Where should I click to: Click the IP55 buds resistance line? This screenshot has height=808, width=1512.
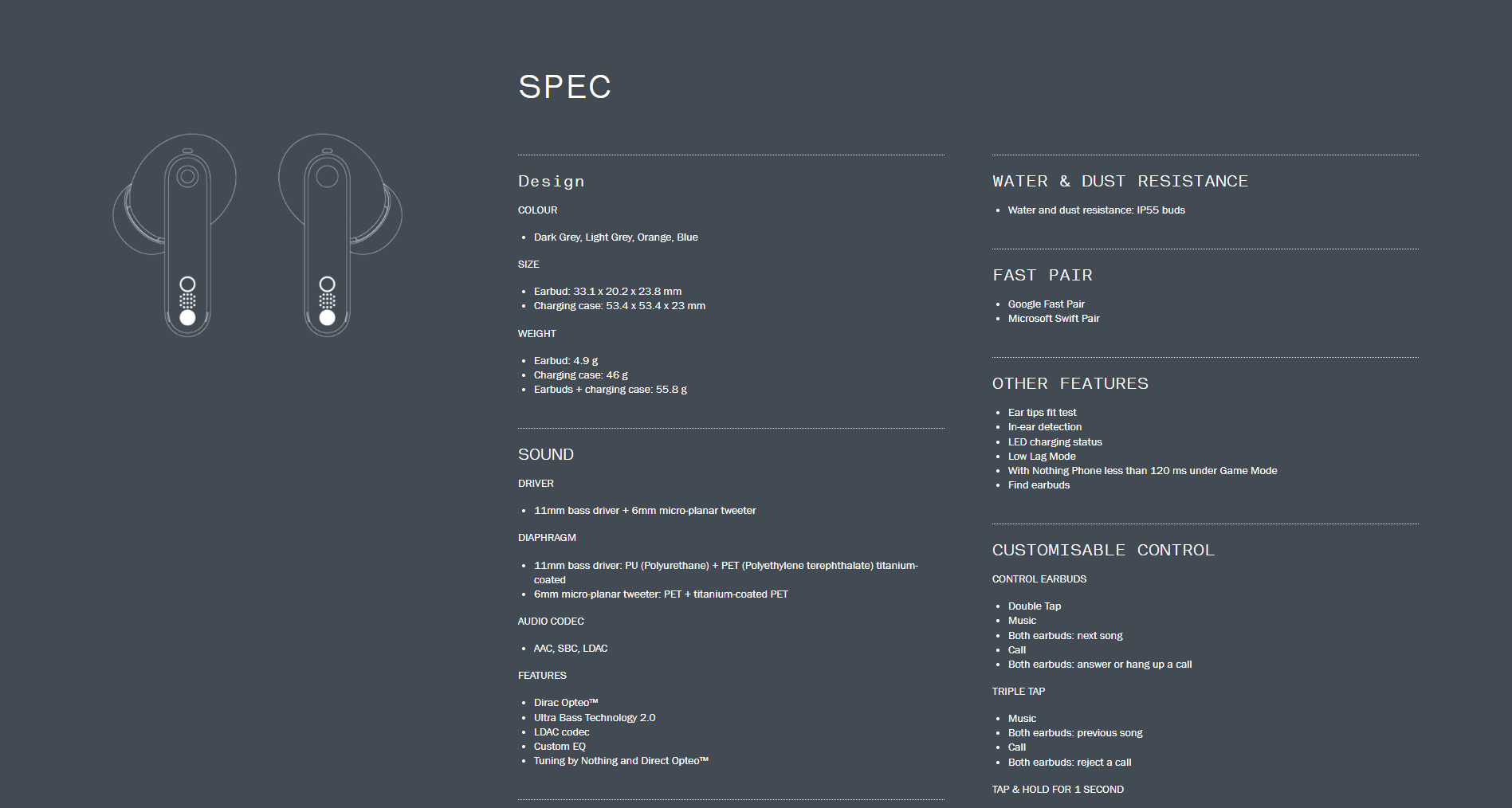1096,210
